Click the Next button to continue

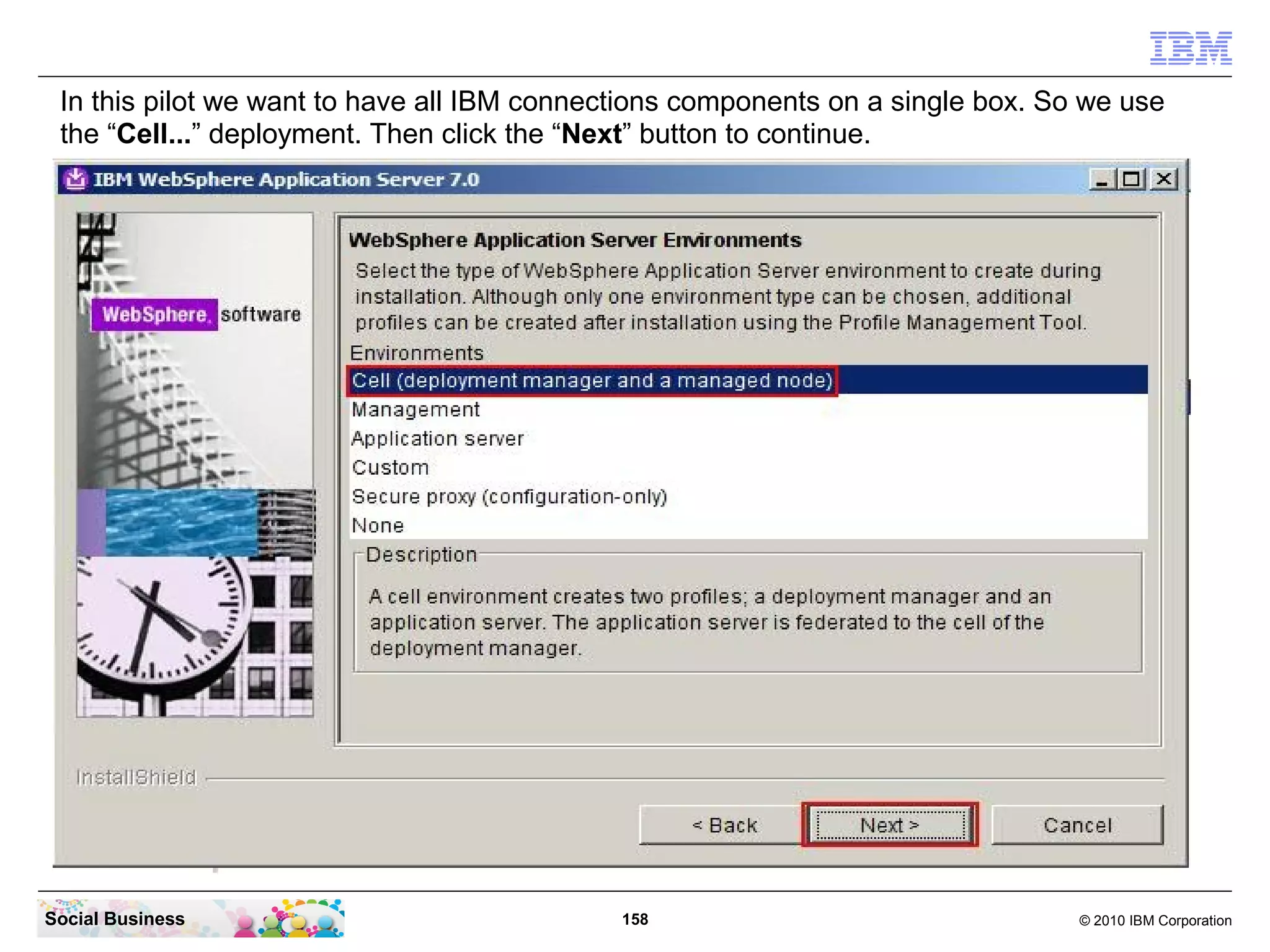click(x=889, y=825)
